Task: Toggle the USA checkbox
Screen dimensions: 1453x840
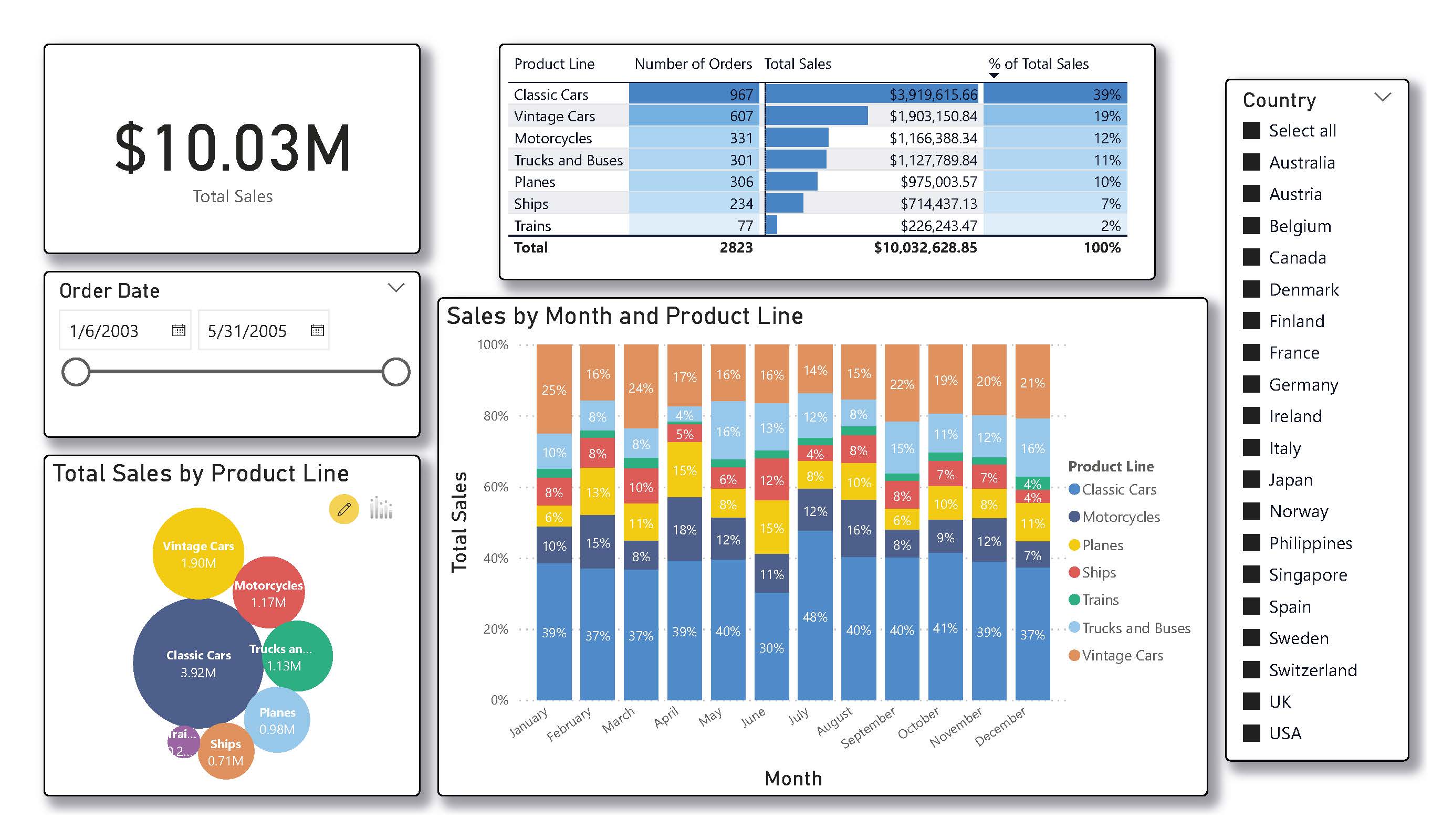Action: click(x=1251, y=733)
